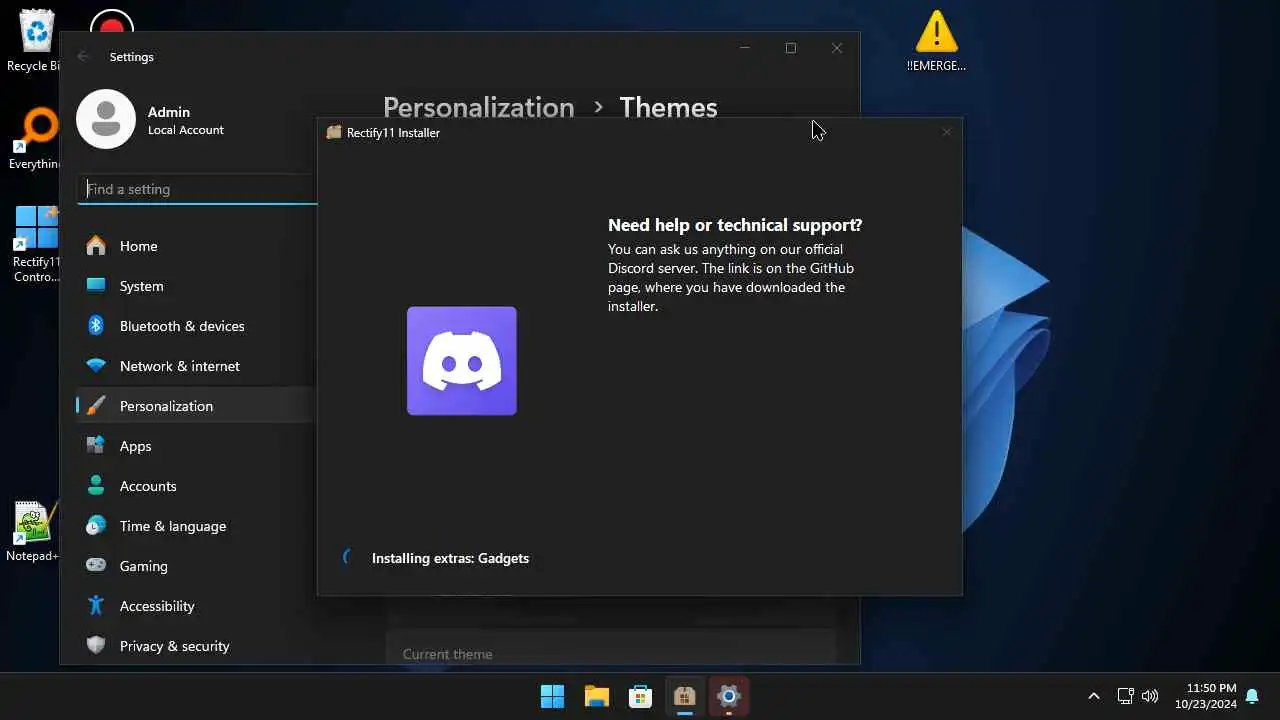The height and width of the screenshot is (720, 1280).
Task: Click the 'Current theme' label in Settings
Action: (447, 654)
